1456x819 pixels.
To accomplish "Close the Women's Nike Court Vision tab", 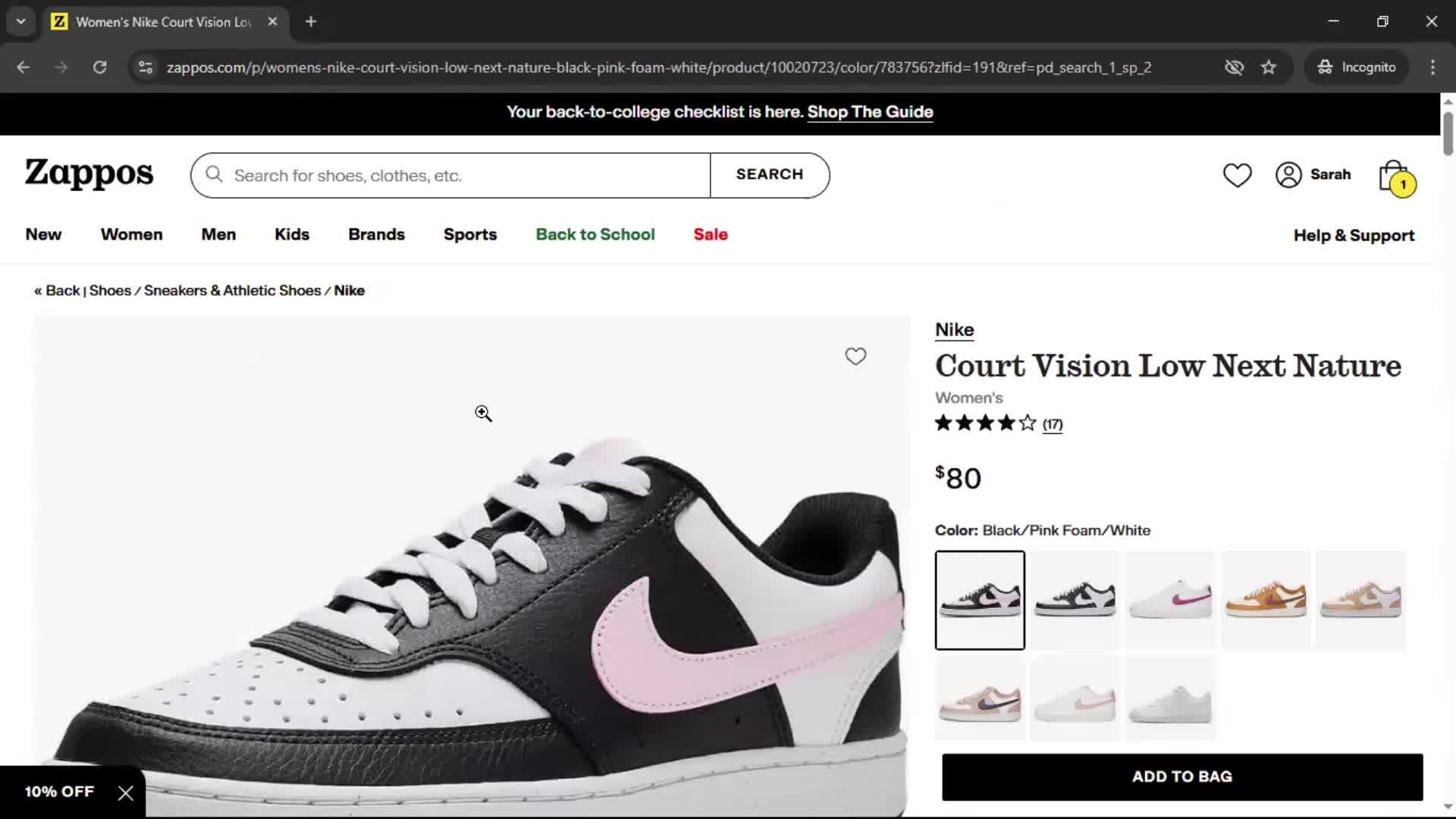I will 273,22.
